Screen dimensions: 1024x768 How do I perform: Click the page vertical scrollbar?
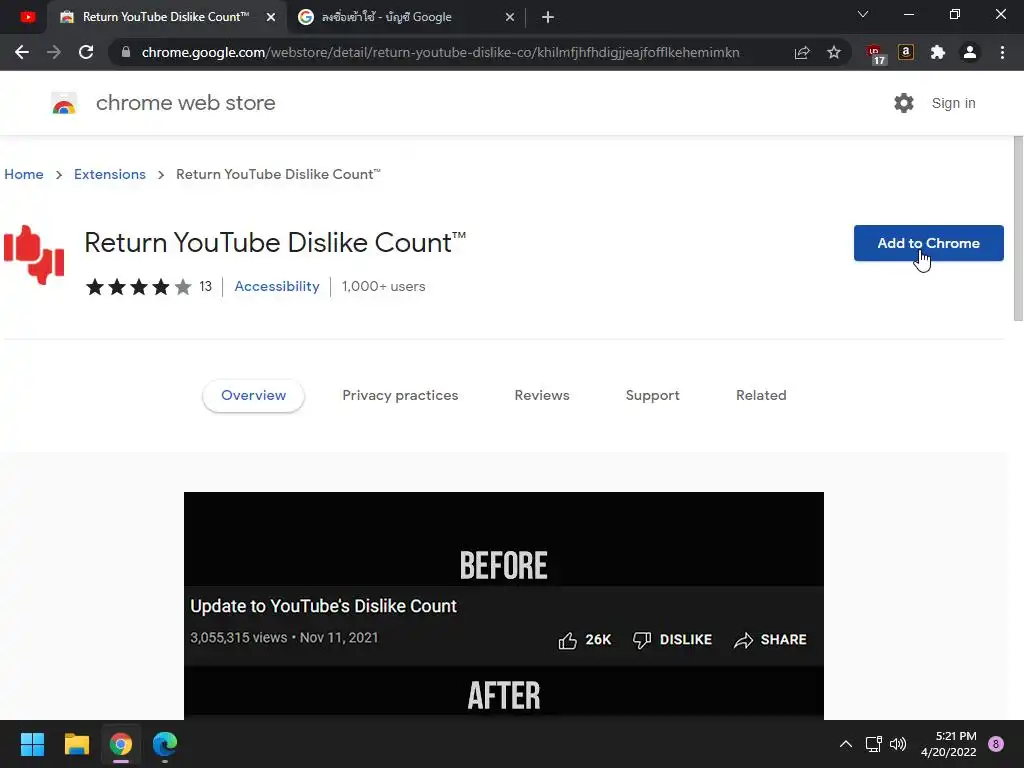[1018, 229]
